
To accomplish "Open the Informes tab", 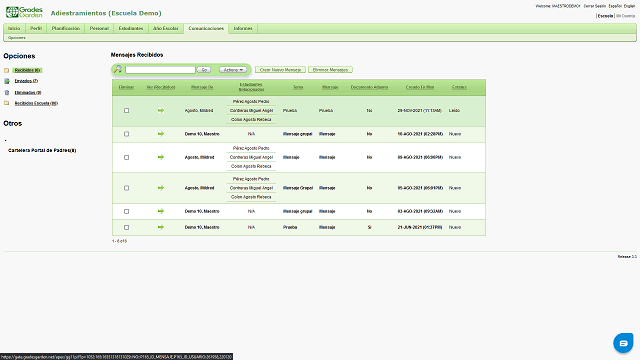I will coord(243,28).
